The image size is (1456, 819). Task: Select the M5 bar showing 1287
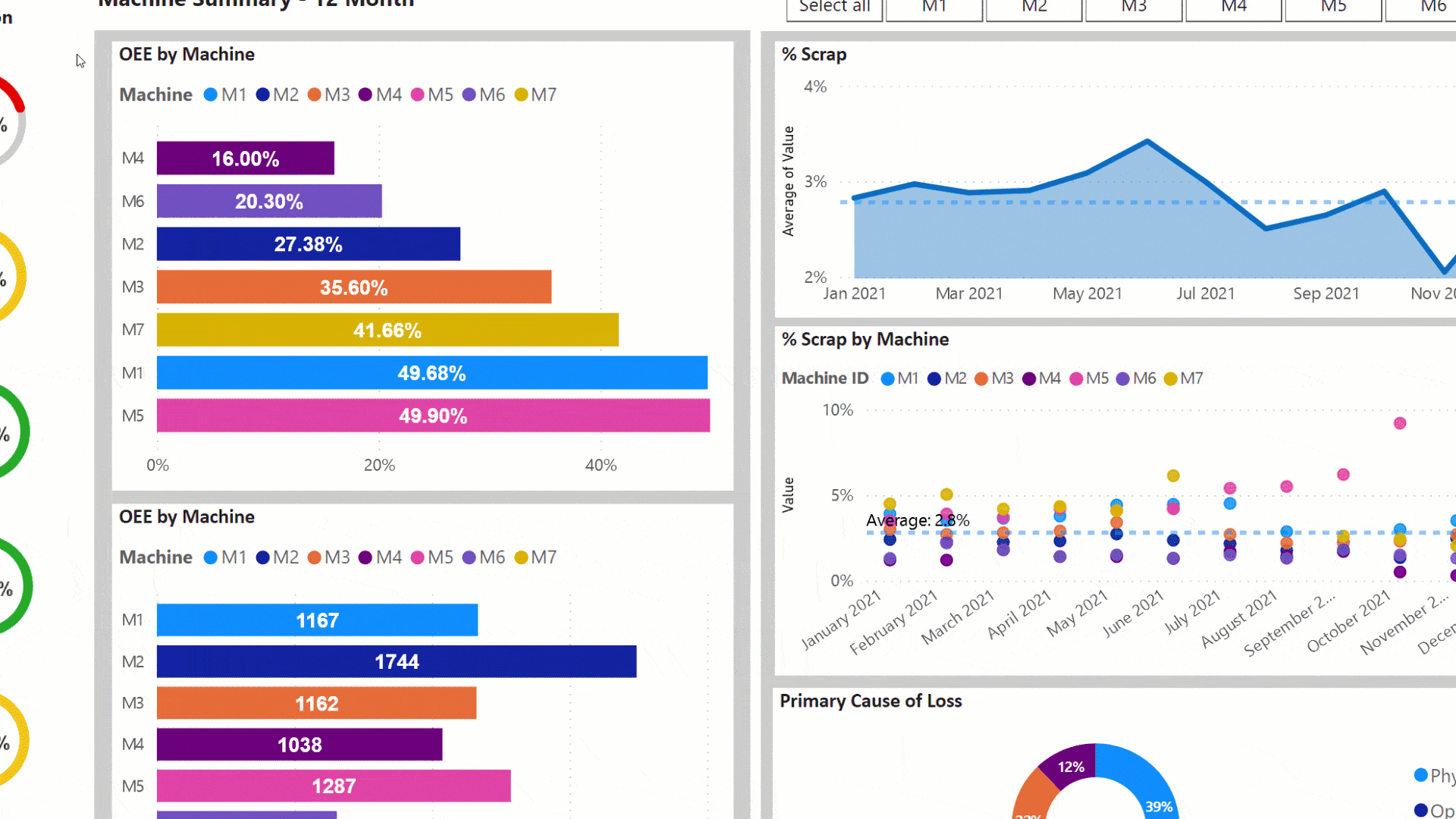334,786
